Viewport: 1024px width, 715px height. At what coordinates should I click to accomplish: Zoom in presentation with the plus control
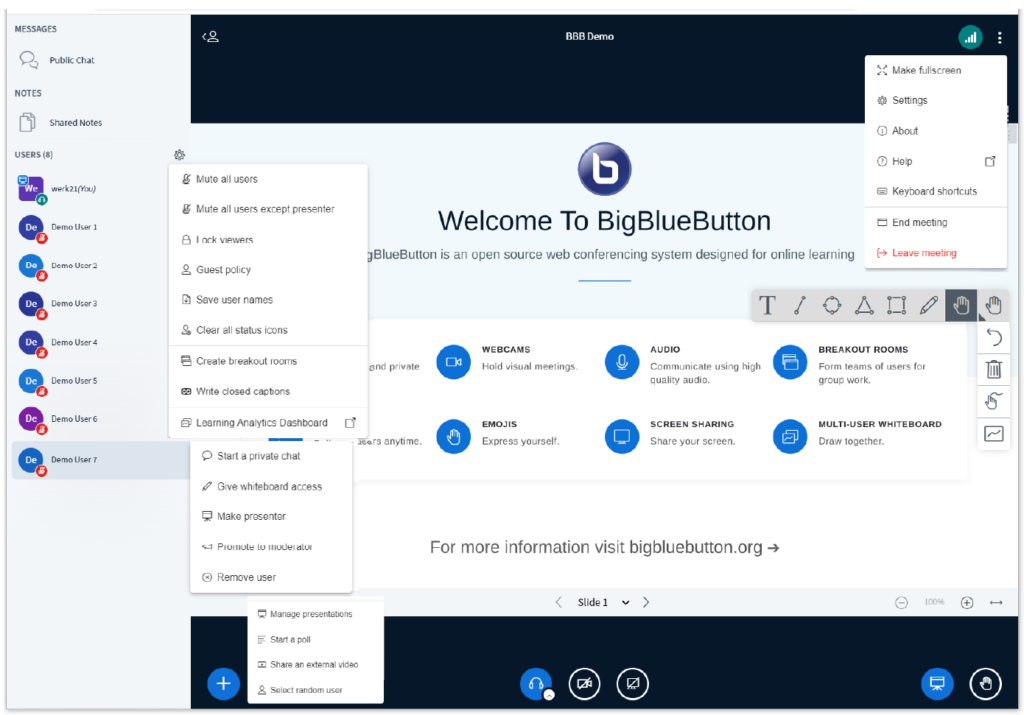(967, 602)
